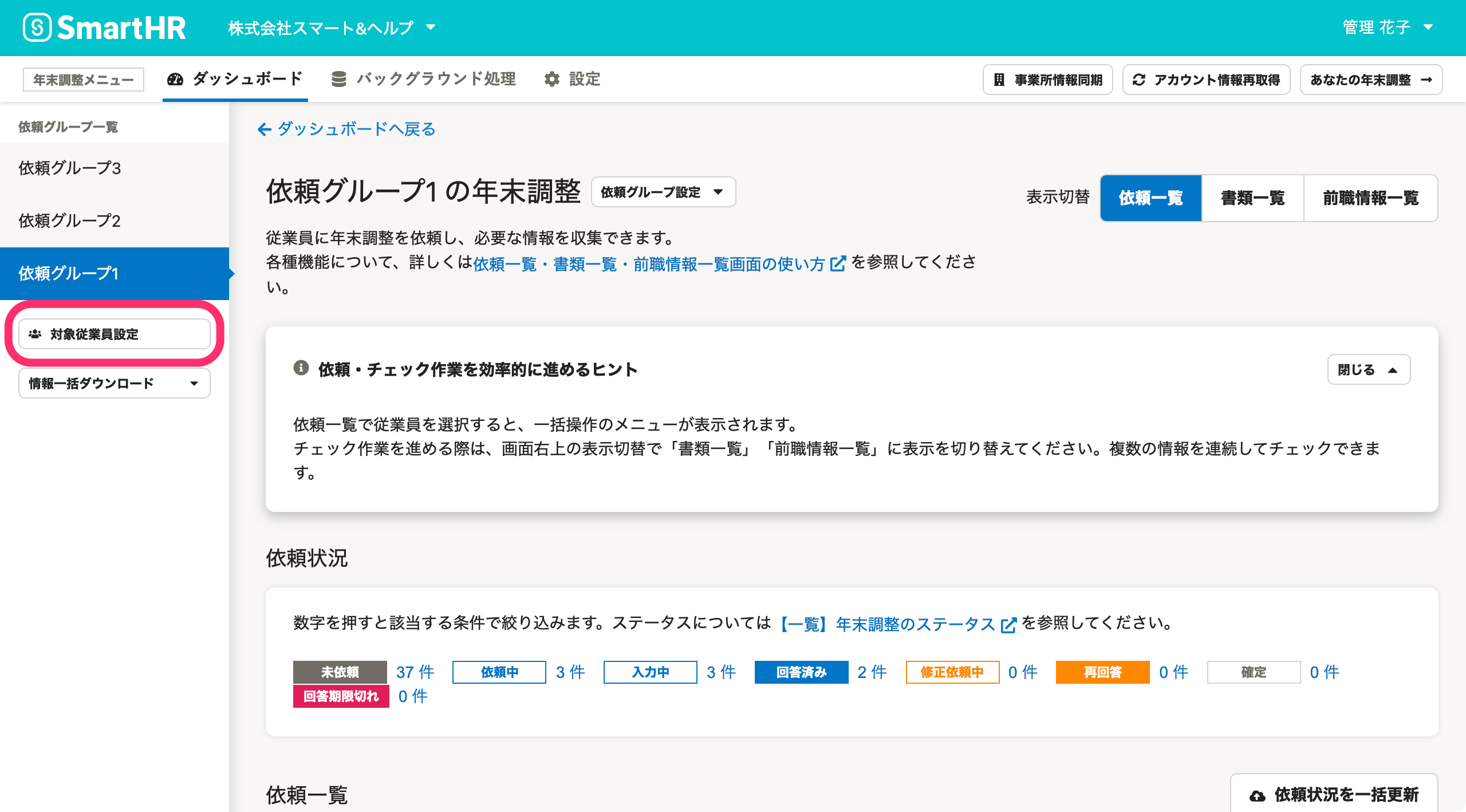Image resolution: width=1466 pixels, height=812 pixels.
Task: Click the 依頼中 status badge
Action: pyautogui.click(x=499, y=672)
